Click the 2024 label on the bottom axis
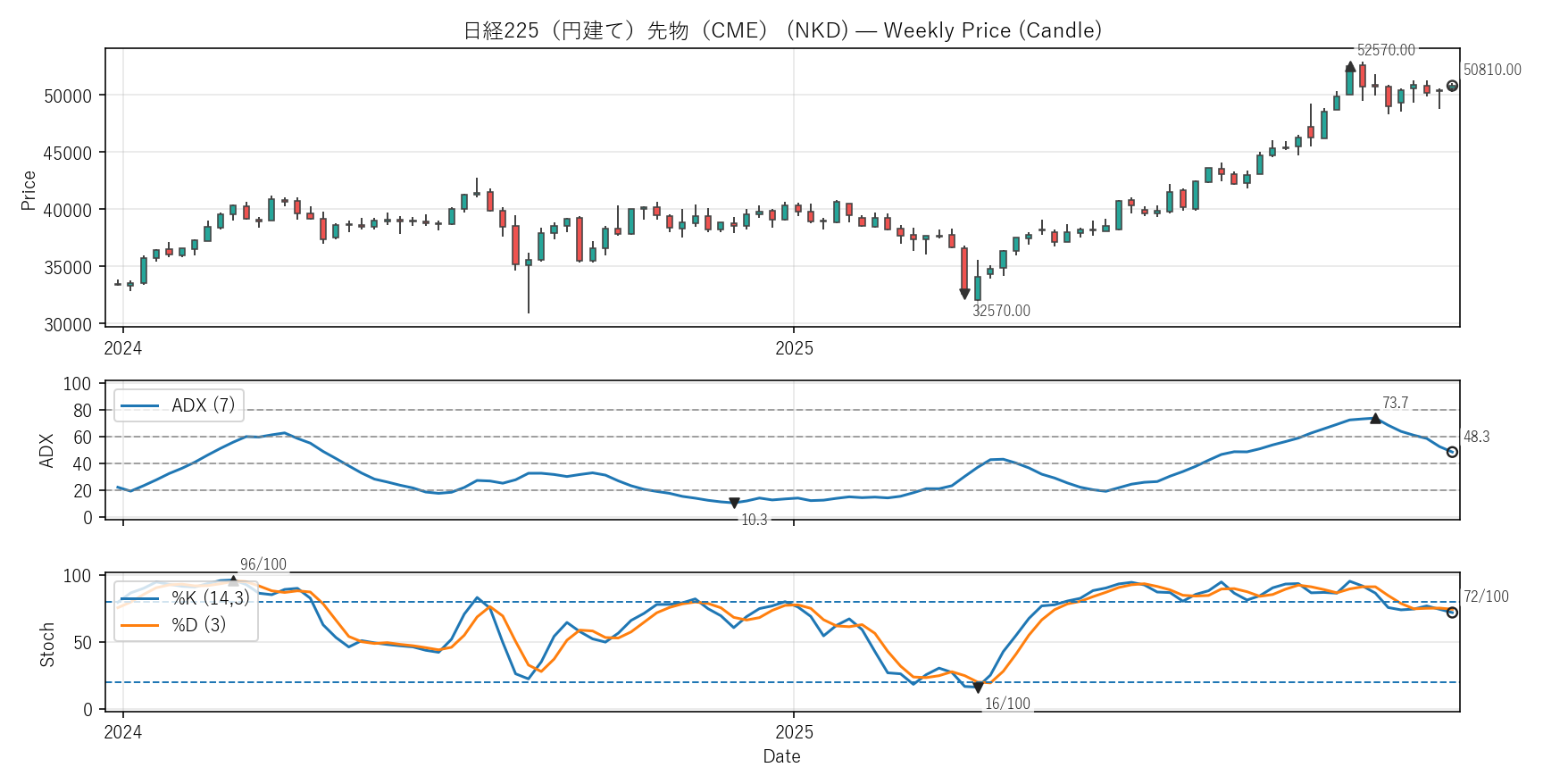Image resolution: width=1543 pixels, height=784 pixels. [x=123, y=732]
